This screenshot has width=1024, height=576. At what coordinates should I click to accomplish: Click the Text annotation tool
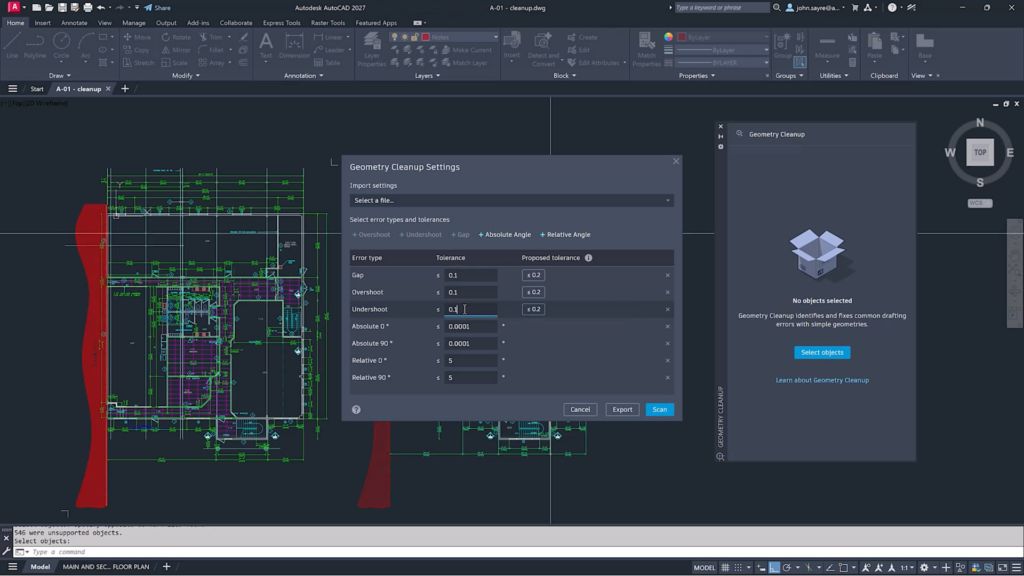(x=266, y=46)
